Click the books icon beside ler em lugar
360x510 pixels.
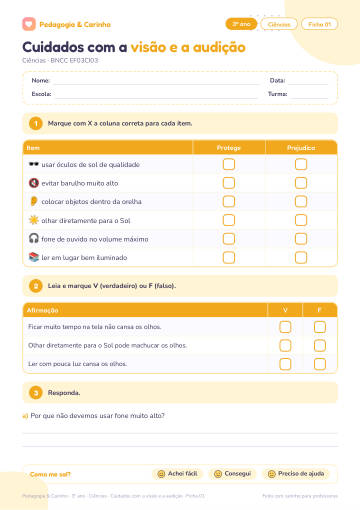point(34,257)
